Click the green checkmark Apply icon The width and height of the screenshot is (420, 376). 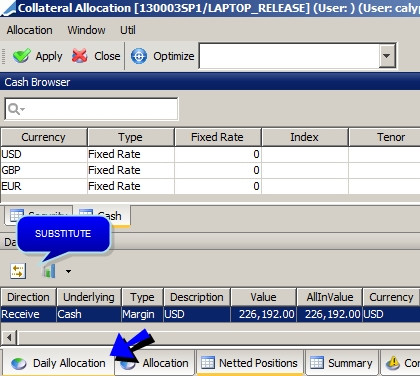(x=22, y=56)
